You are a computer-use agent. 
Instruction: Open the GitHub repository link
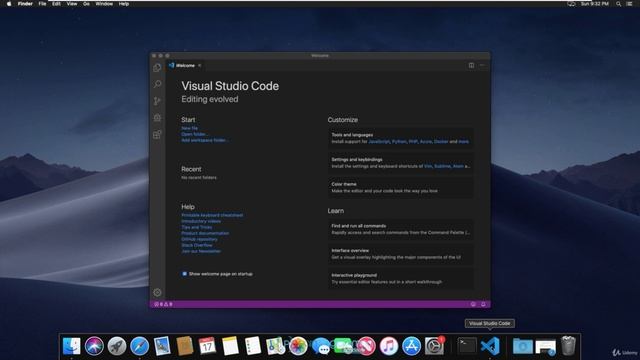click(199, 239)
